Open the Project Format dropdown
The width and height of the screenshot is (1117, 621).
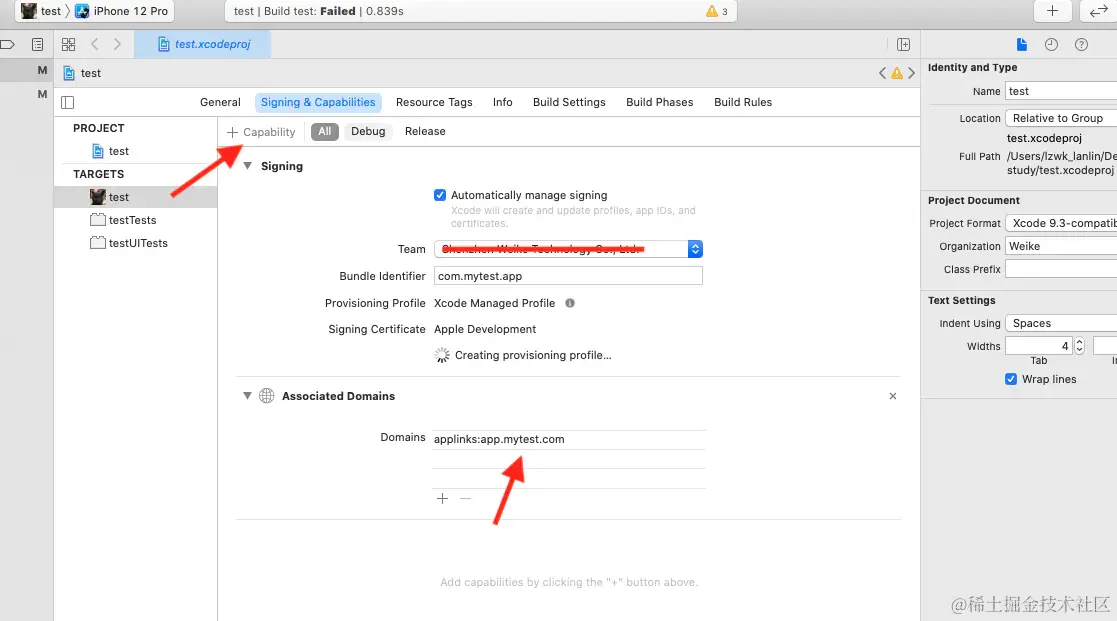[x=1061, y=223]
